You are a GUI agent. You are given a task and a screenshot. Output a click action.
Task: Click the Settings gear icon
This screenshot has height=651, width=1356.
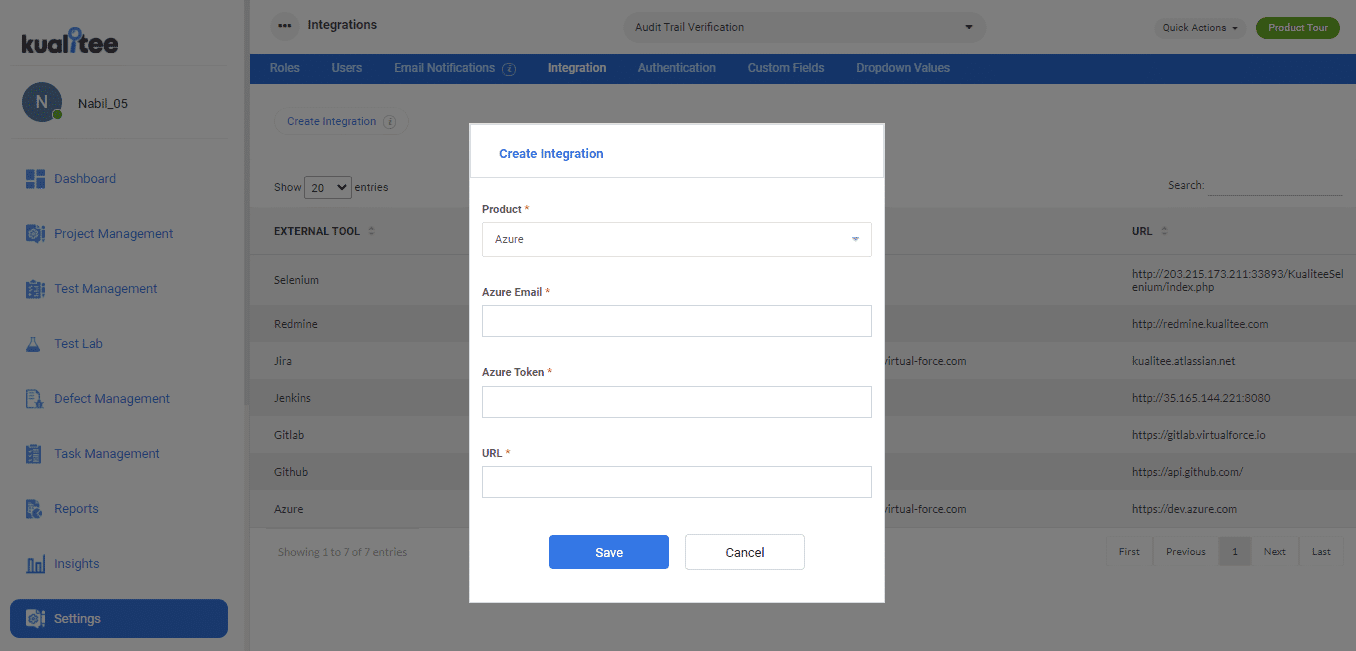pos(35,619)
